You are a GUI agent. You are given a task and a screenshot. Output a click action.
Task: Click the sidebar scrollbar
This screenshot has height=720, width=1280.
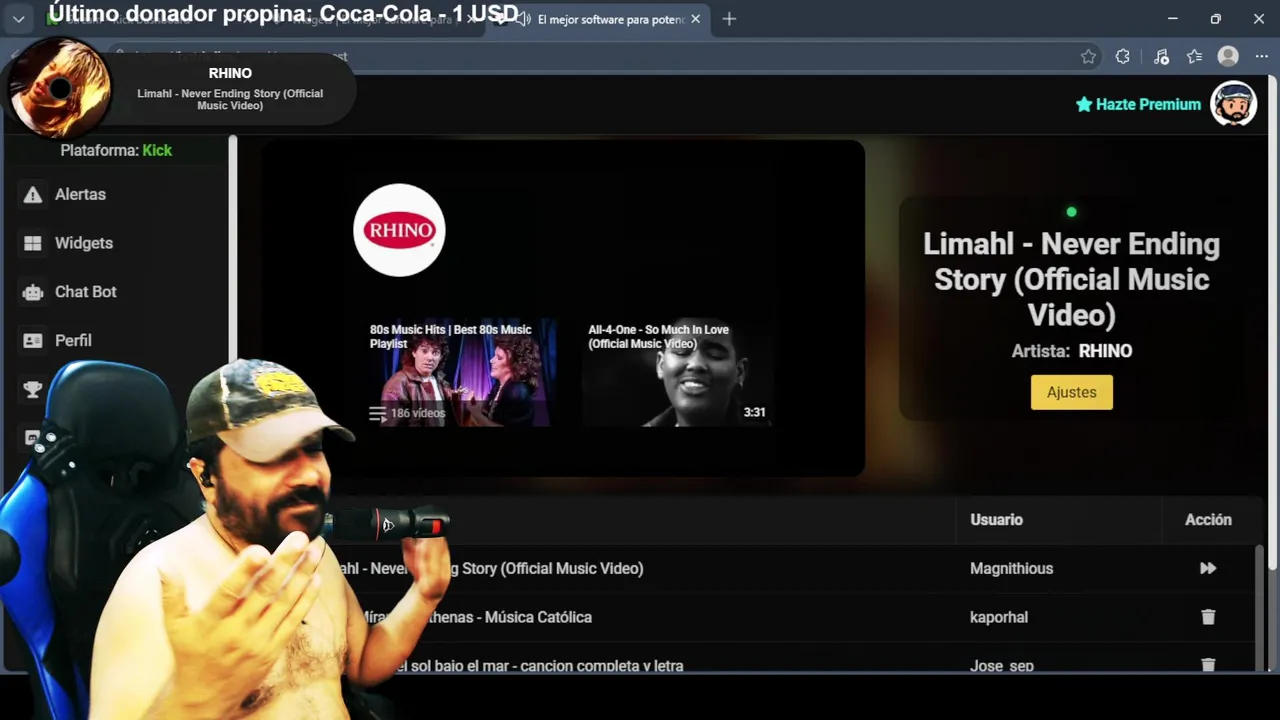(x=233, y=250)
